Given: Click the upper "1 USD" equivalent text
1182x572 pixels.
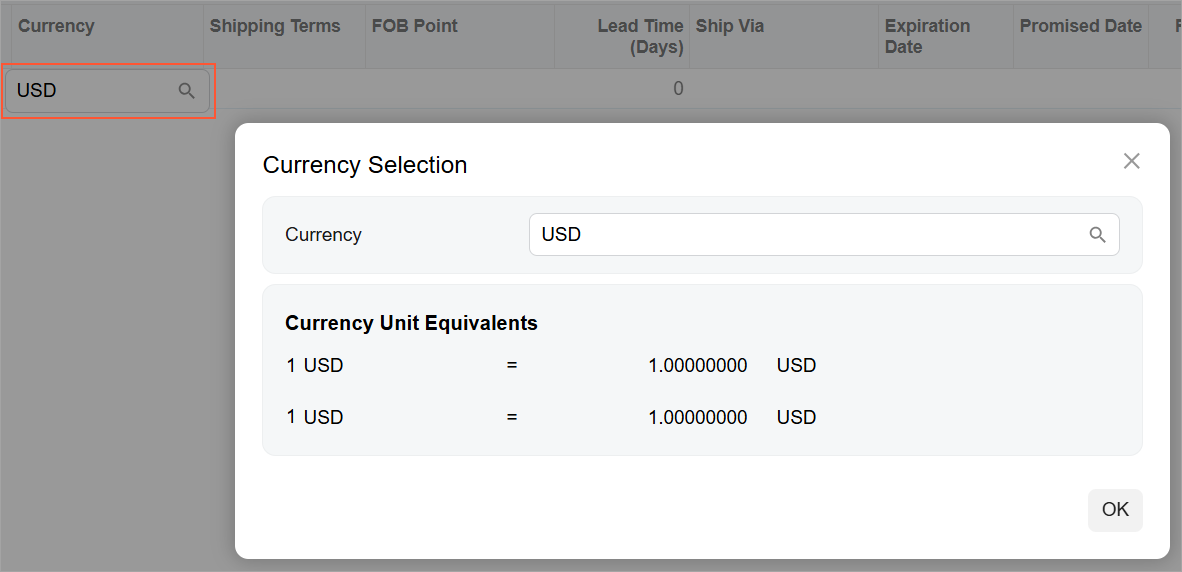Looking at the screenshot, I should coord(315,366).
